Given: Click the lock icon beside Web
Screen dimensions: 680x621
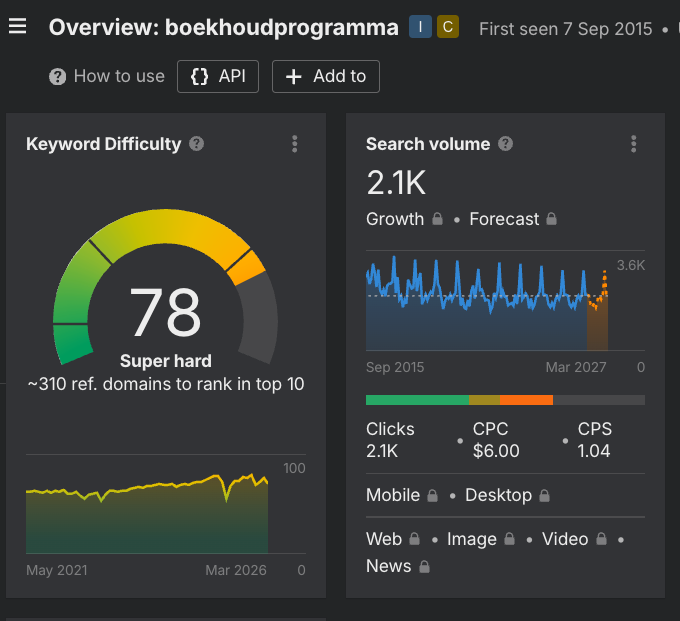Looking at the screenshot, I should [x=415, y=539].
